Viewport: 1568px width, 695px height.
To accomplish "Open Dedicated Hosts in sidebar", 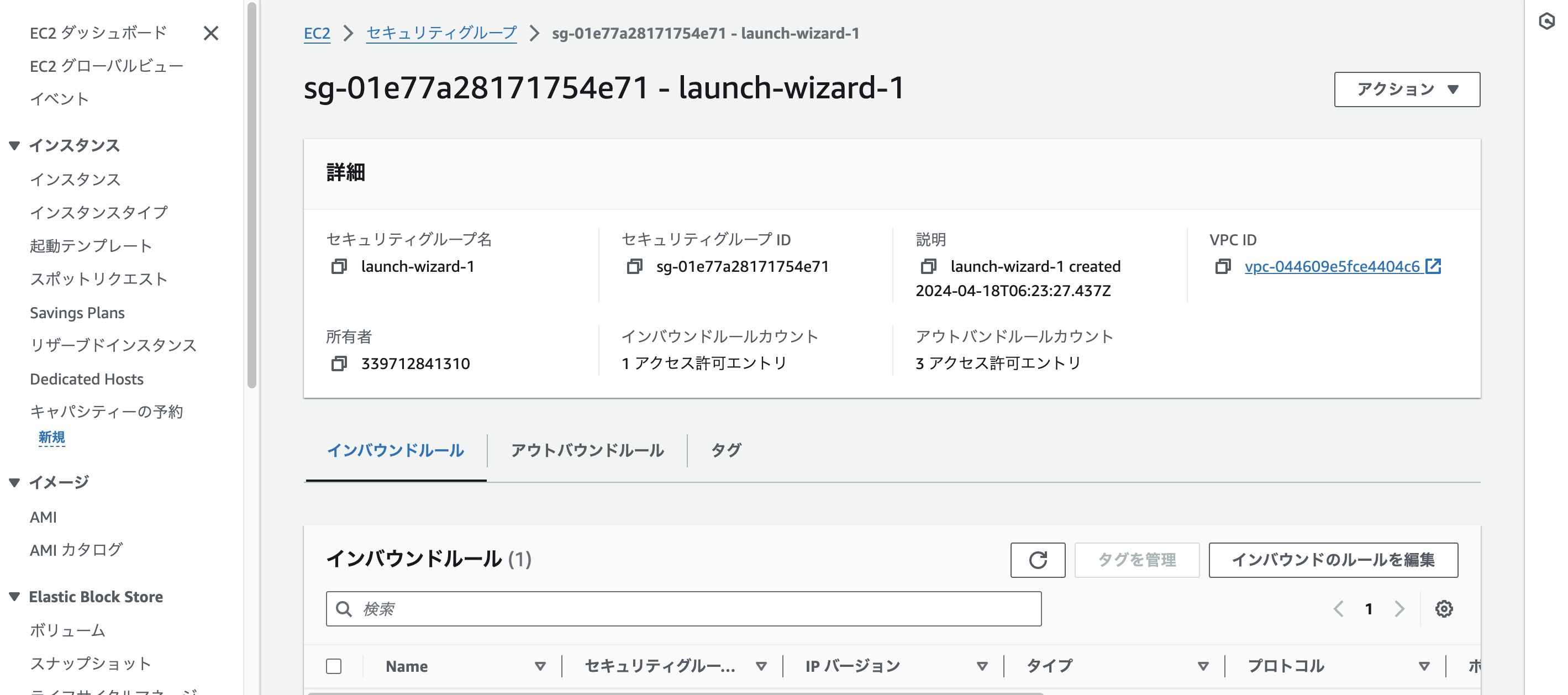I will pos(86,378).
